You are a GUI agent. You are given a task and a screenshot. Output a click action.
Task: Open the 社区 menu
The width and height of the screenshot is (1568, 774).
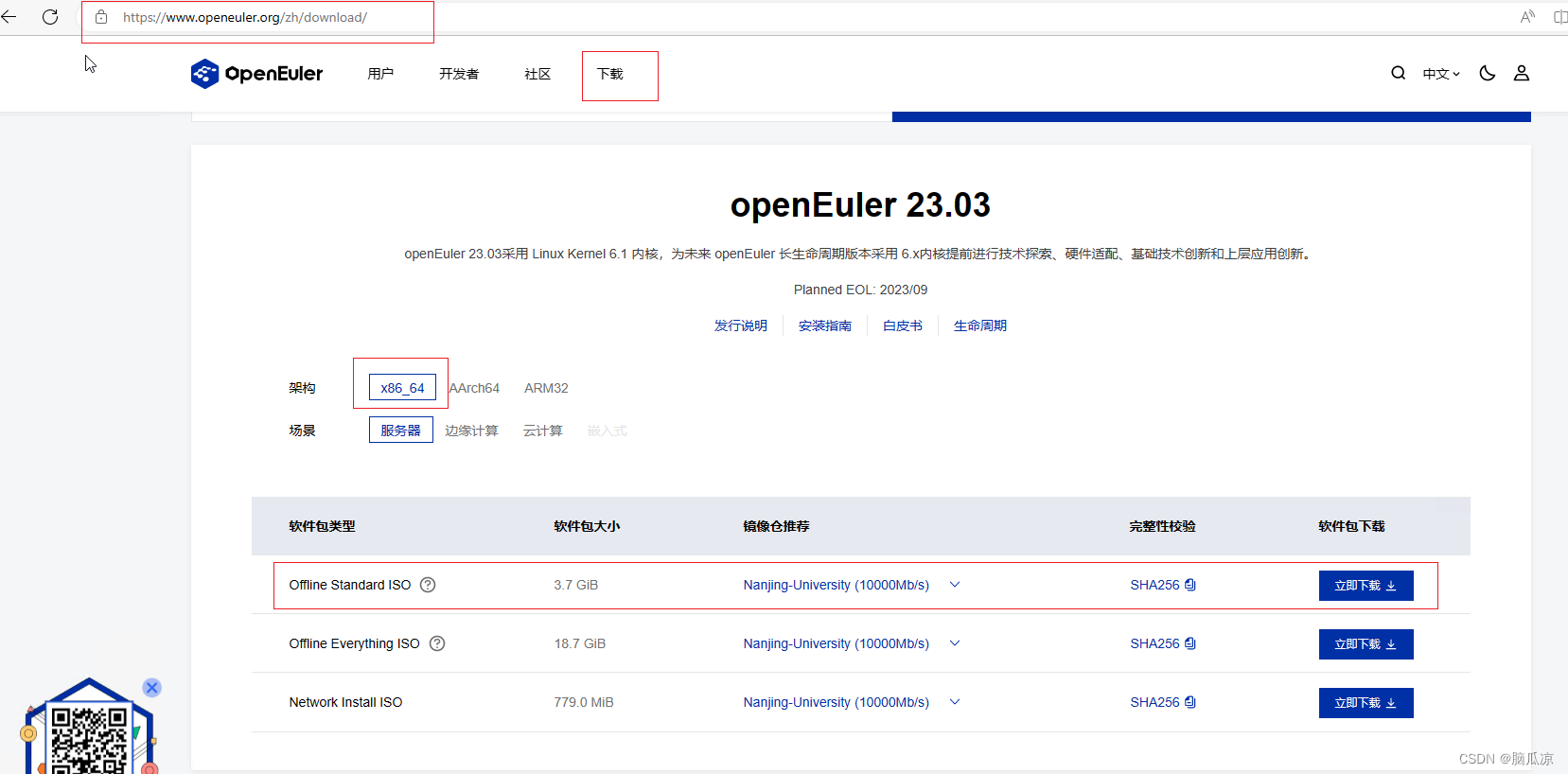click(537, 74)
